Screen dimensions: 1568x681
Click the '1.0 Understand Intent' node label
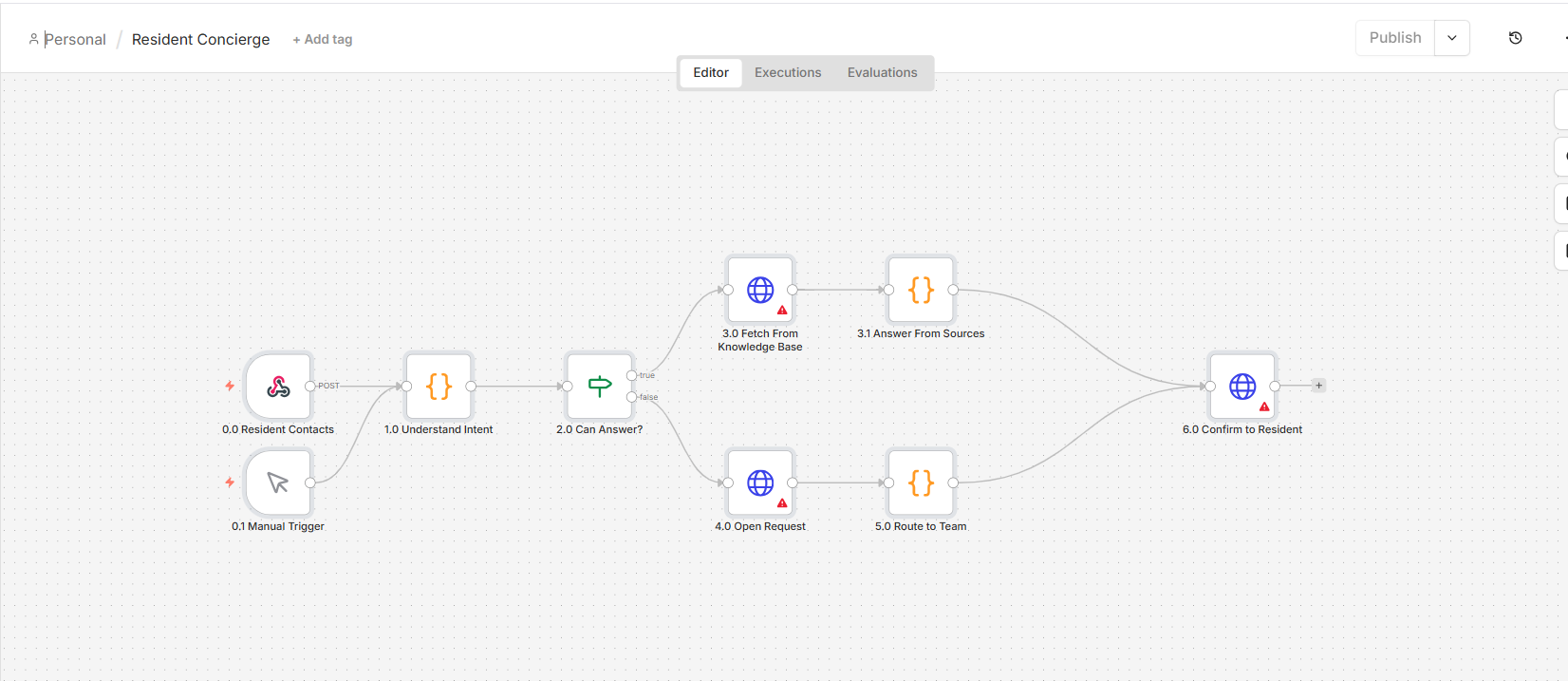tap(439, 429)
